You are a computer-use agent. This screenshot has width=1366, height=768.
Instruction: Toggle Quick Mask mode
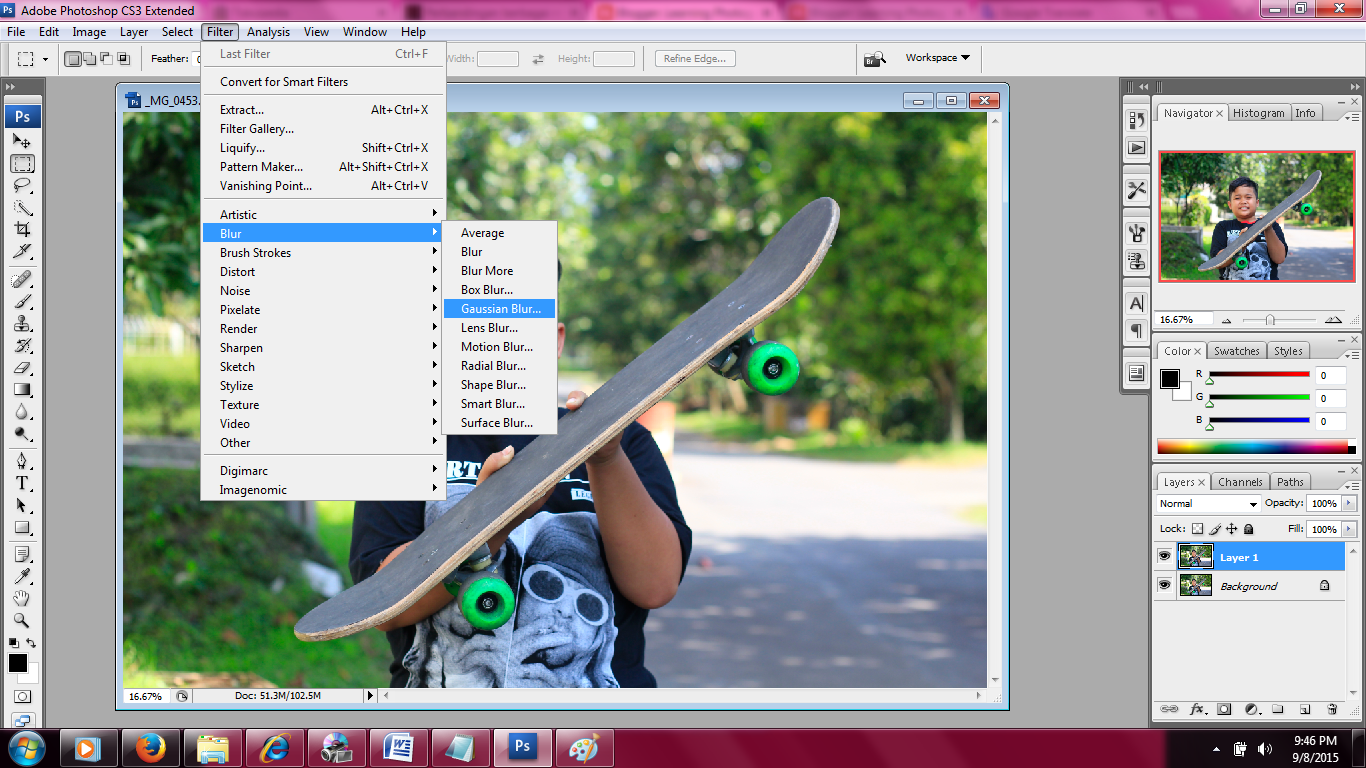22,696
